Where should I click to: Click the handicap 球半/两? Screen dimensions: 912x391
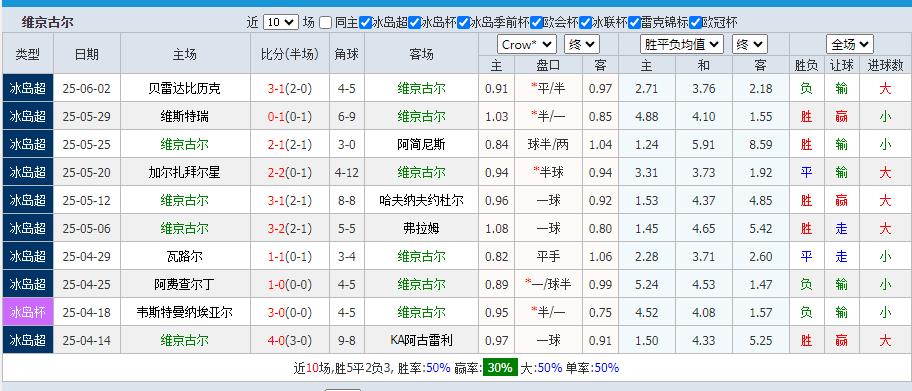click(x=548, y=144)
